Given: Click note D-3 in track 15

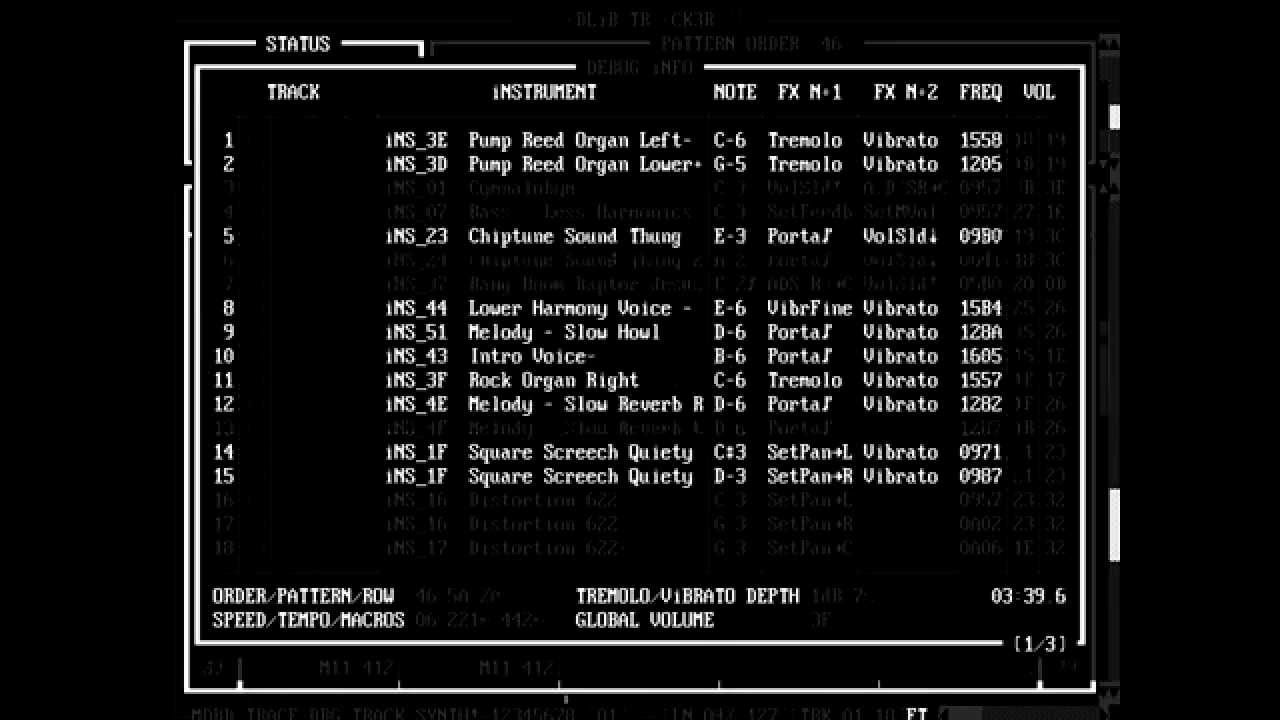Looking at the screenshot, I should (730, 477).
